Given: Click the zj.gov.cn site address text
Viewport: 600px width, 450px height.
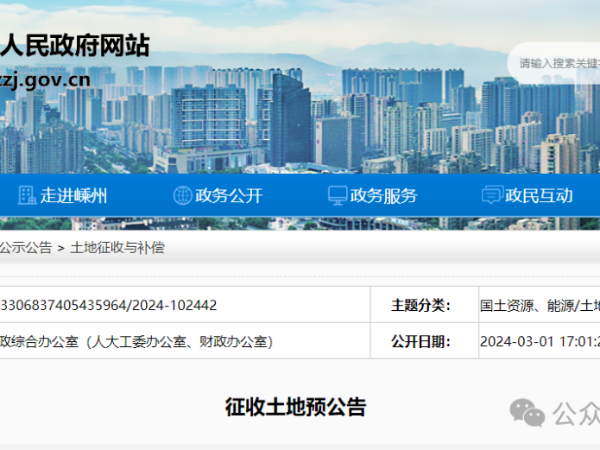Looking at the screenshot, I should (x=45, y=78).
